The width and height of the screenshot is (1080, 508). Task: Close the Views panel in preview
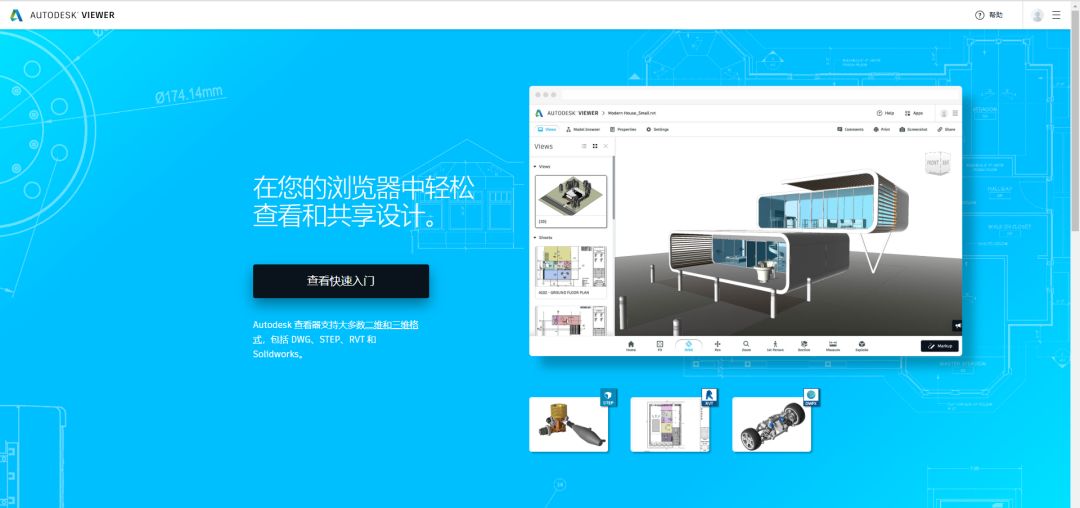tap(605, 146)
